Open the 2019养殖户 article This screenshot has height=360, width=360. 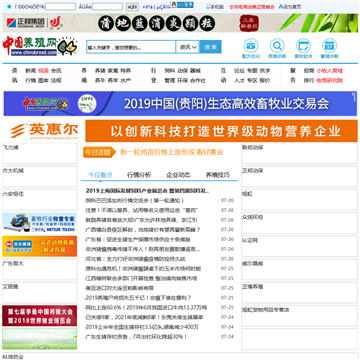pyautogui.click(x=138, y=298)
